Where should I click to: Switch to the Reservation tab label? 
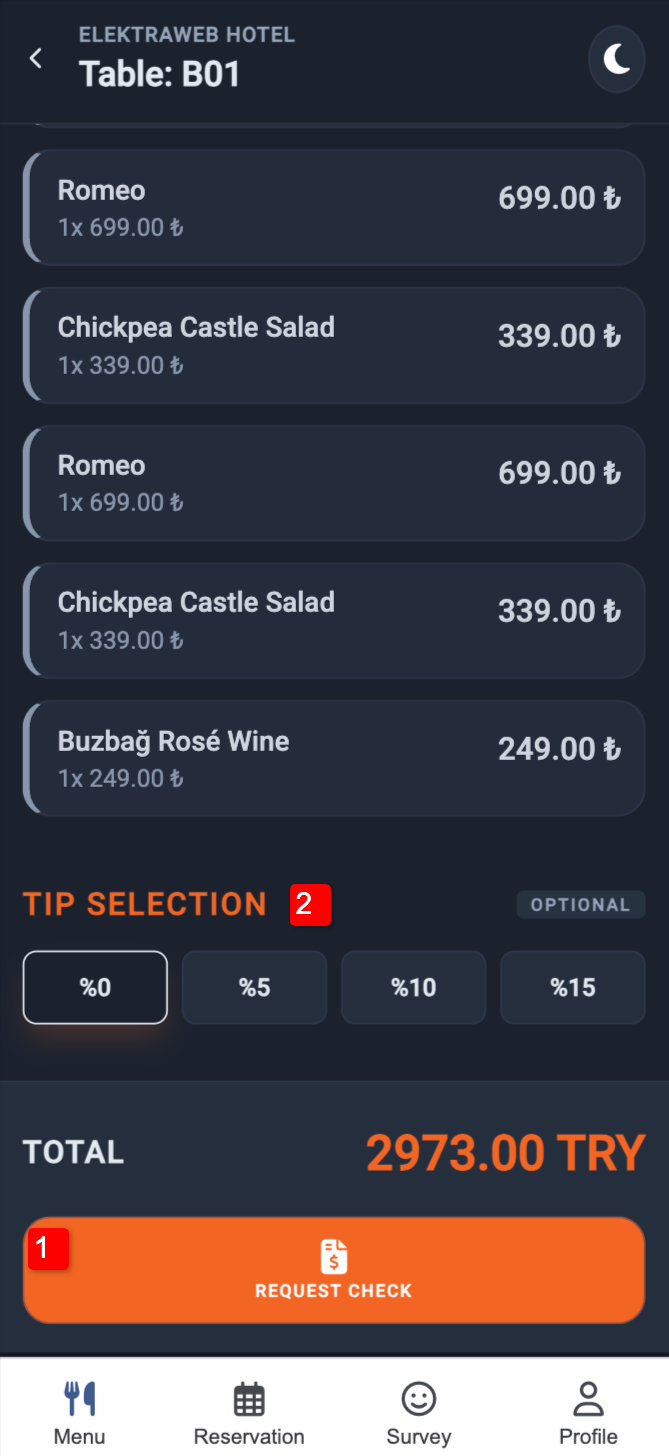coord(249,1437)
